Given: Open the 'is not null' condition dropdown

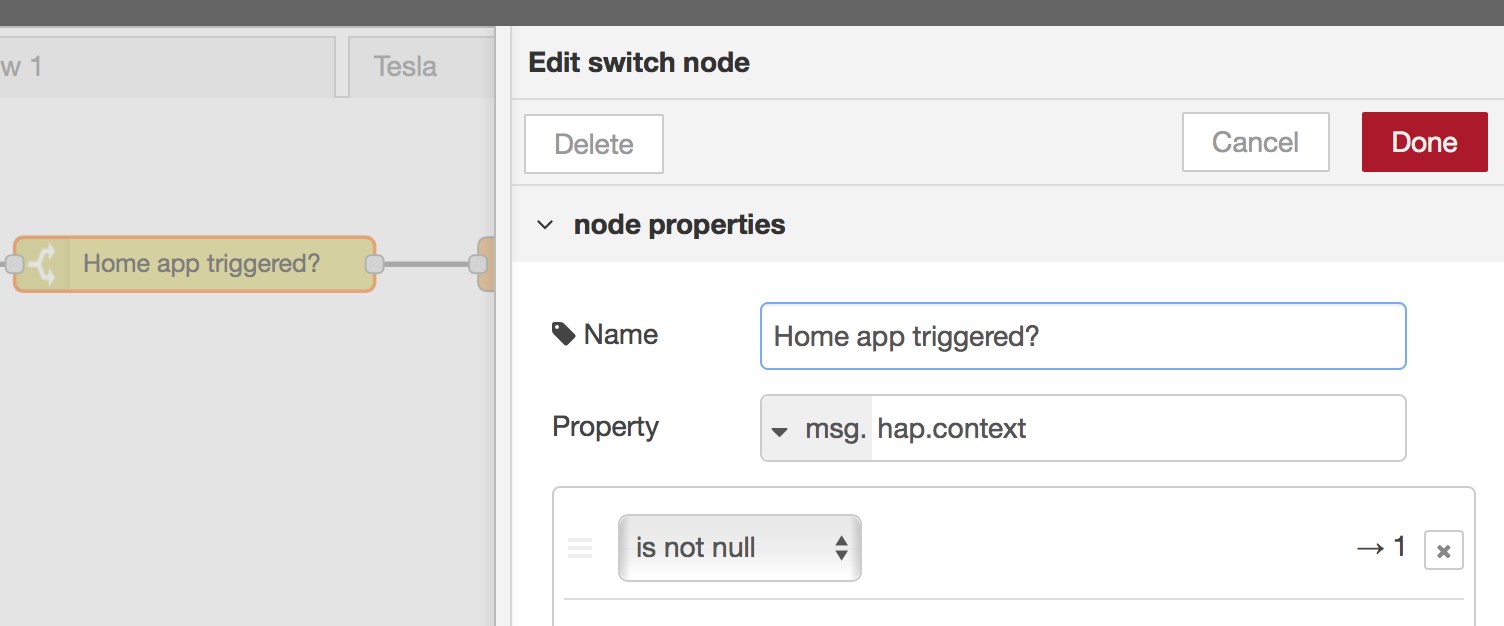Looking at the screenshot, I should point(739,548).
